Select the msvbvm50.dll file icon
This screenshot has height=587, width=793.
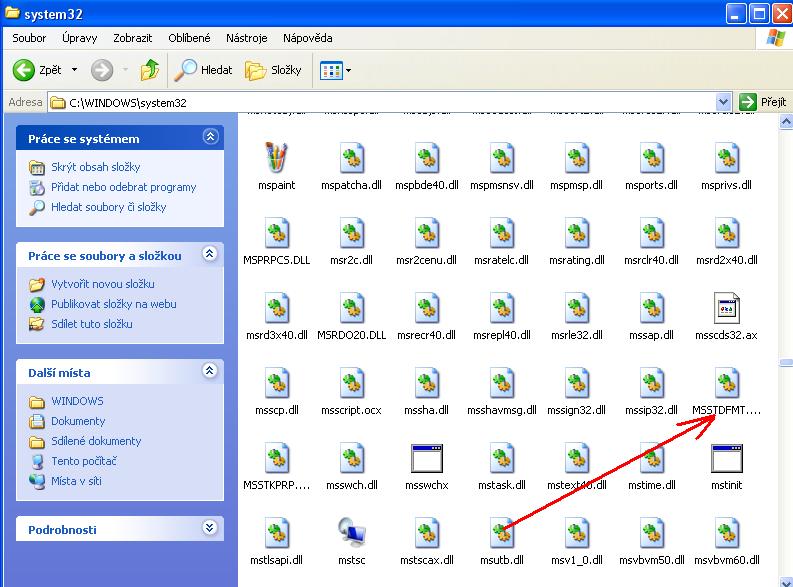tap(651, 532)
